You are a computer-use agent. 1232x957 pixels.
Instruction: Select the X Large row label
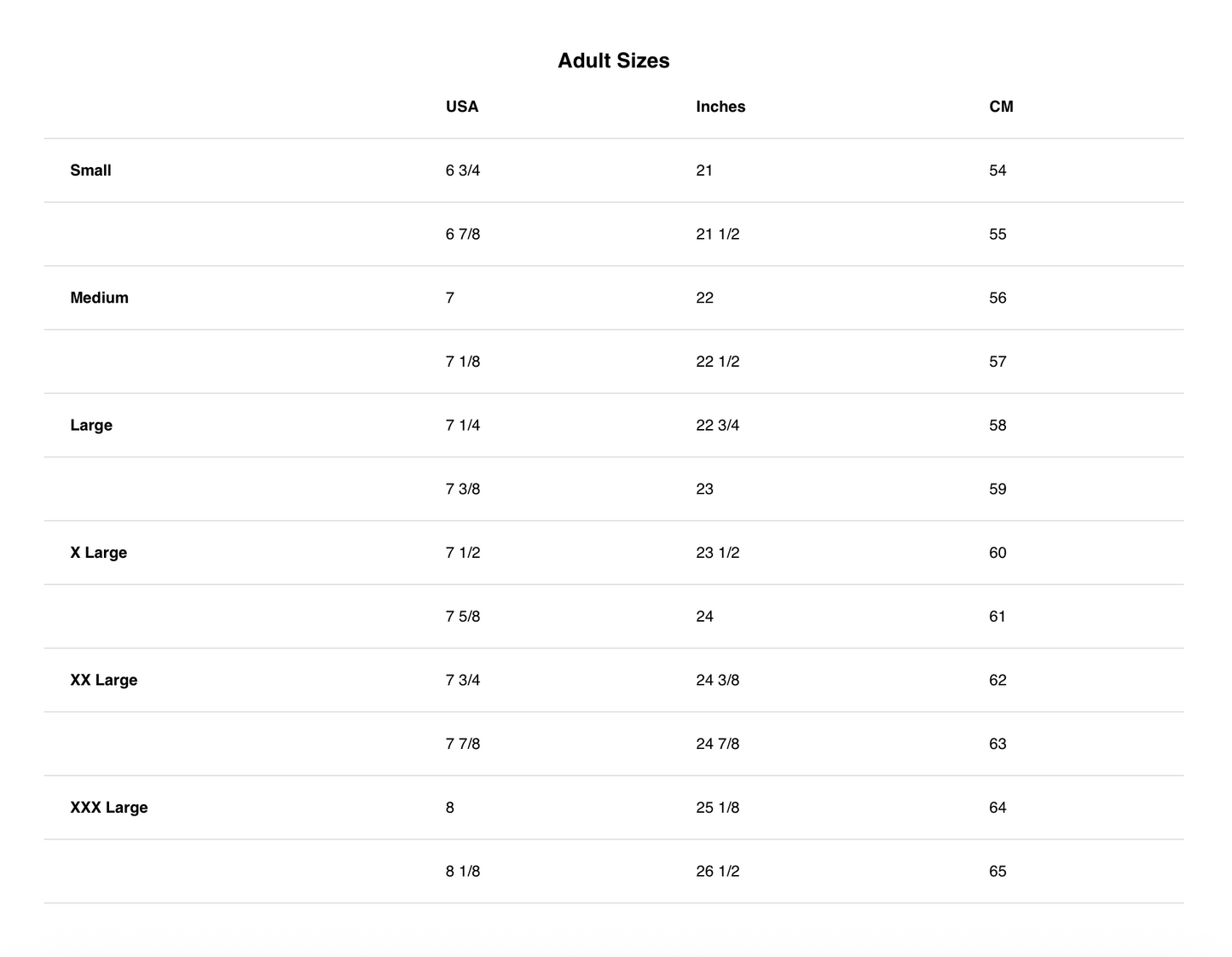[x=98, y=553]
